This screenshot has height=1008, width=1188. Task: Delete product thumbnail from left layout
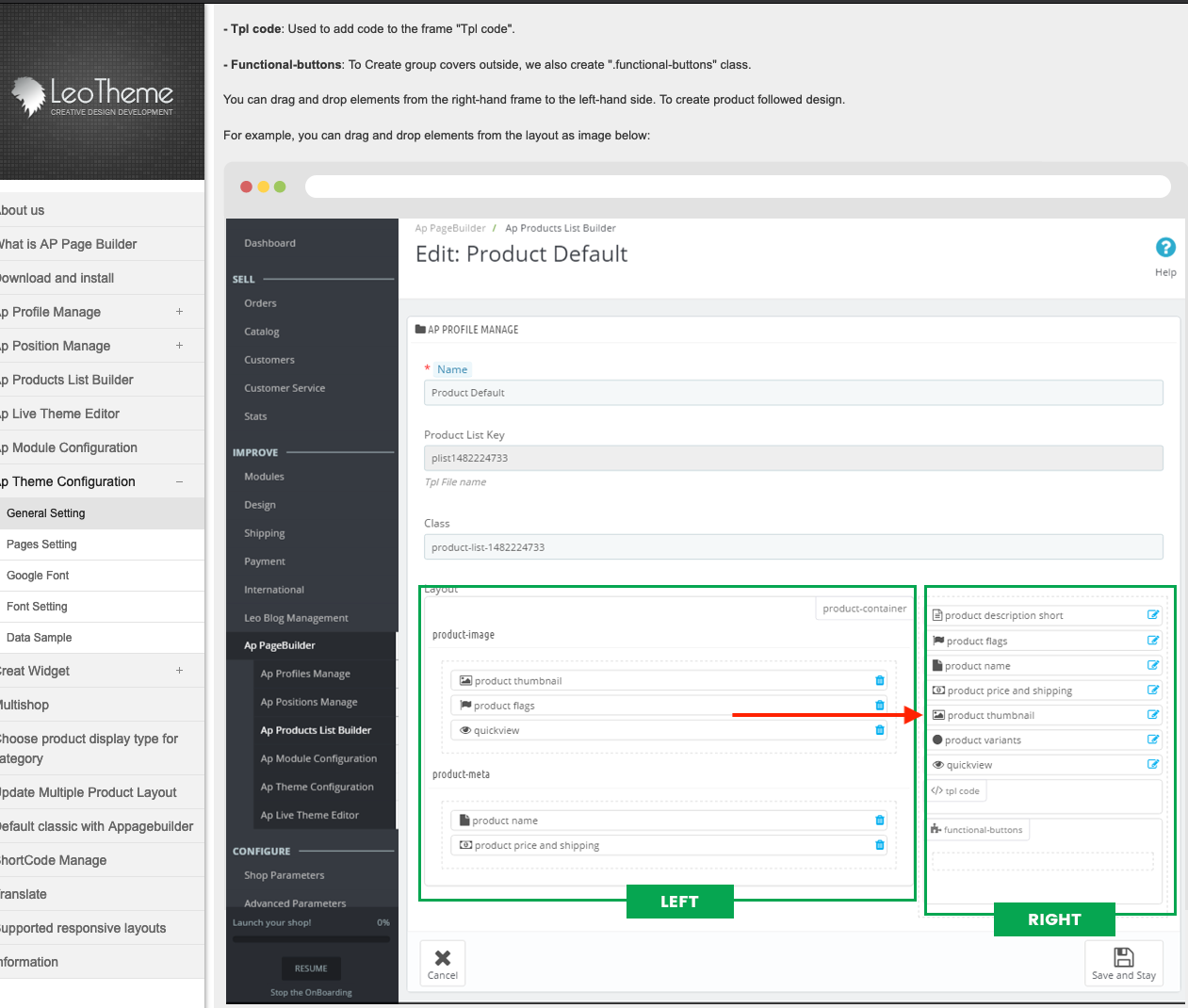click(880, 680)
